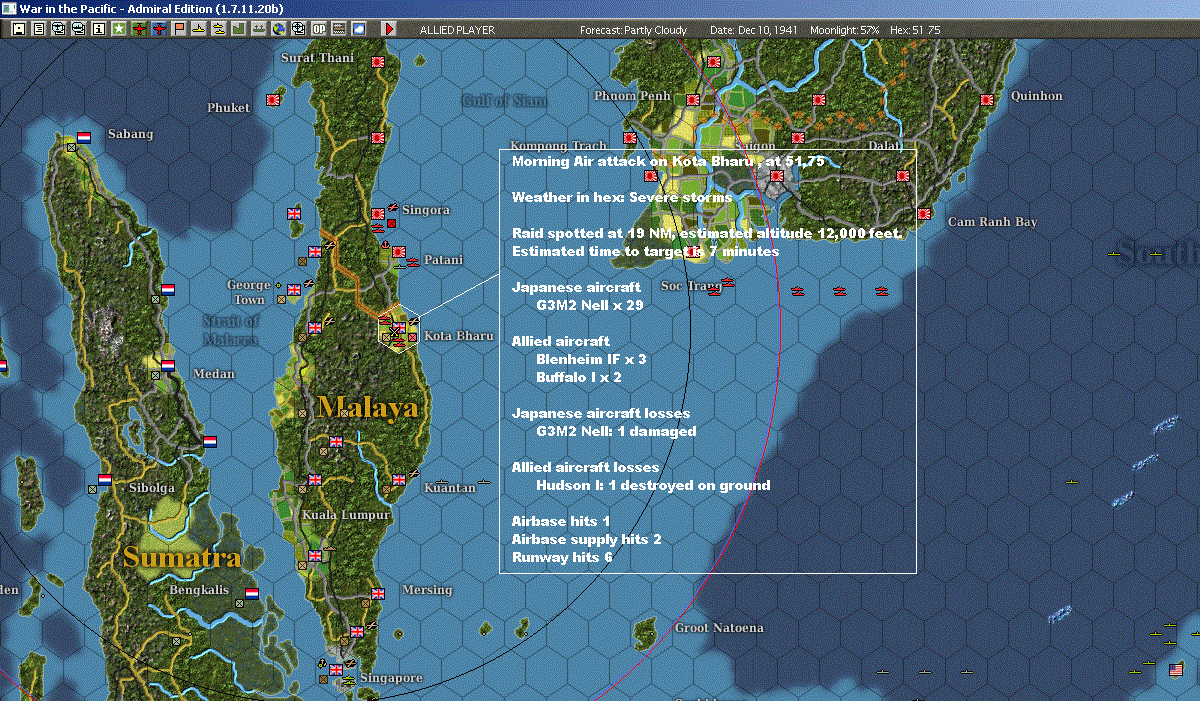Click the globe toolbar icon

pyautogui.click(x=278, y=29)
